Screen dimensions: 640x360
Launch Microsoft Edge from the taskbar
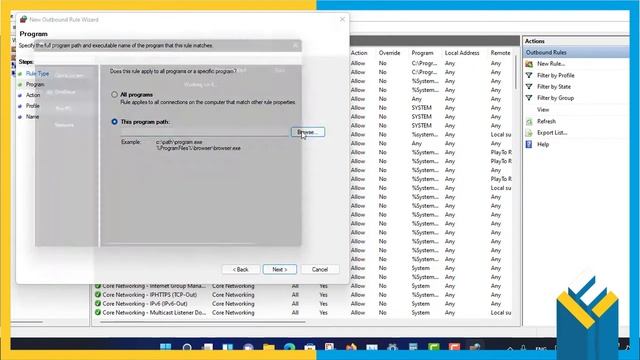tap(289, 347)
